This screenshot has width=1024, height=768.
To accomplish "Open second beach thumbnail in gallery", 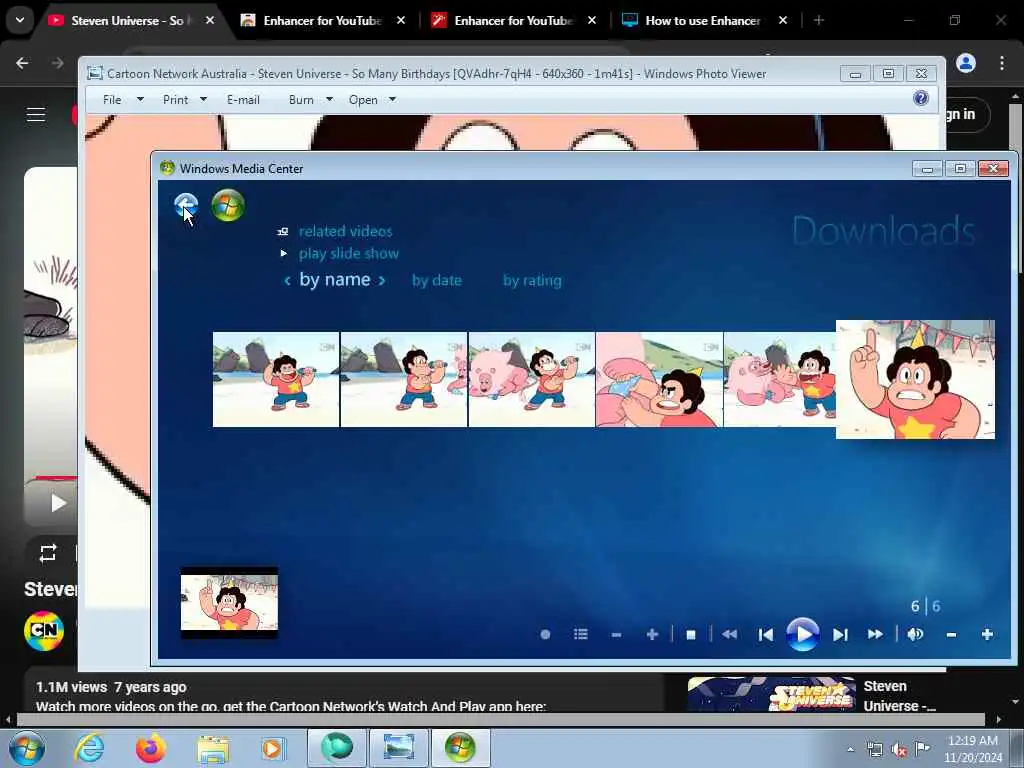I will tap(404, 379).
